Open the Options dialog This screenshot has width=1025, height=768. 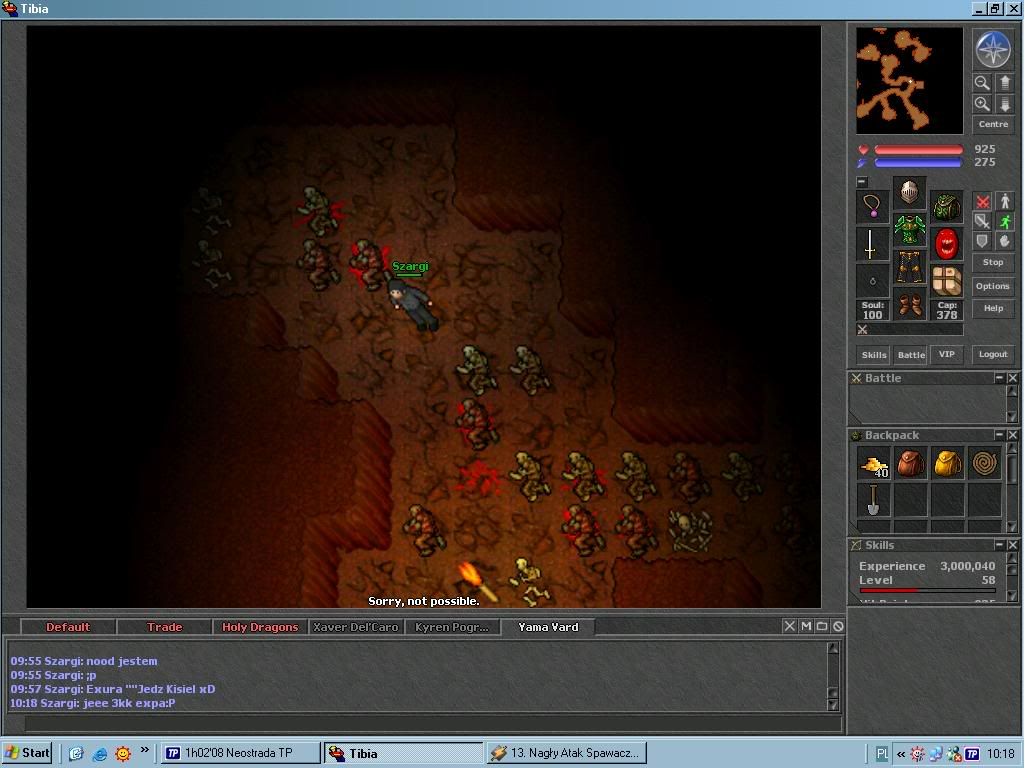[993, 286]
